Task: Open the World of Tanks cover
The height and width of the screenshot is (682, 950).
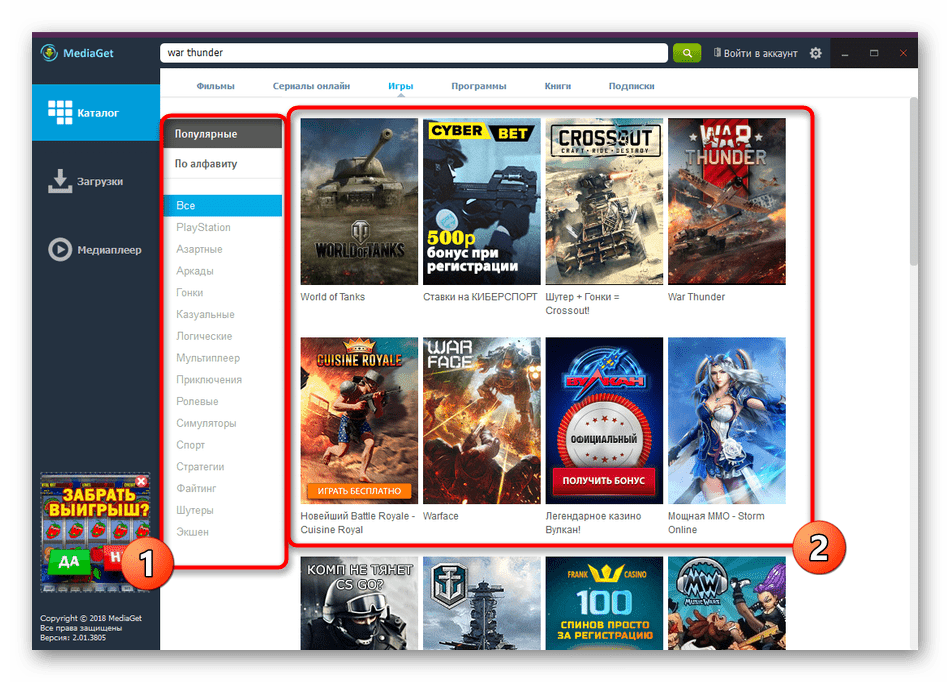Action: point(359,201)
